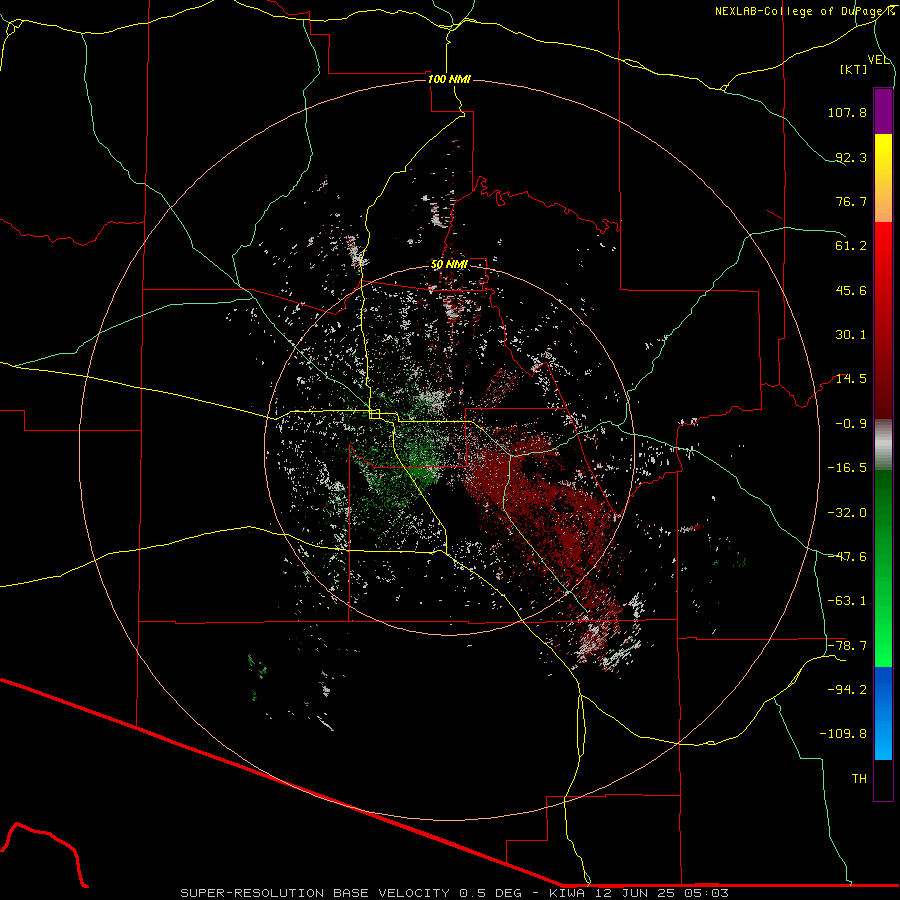Image resolution: width=900 pixels, height=900 pixels.
Task: Click the -16.5 value on the velocity scale
Action: (x=847, y=468)
